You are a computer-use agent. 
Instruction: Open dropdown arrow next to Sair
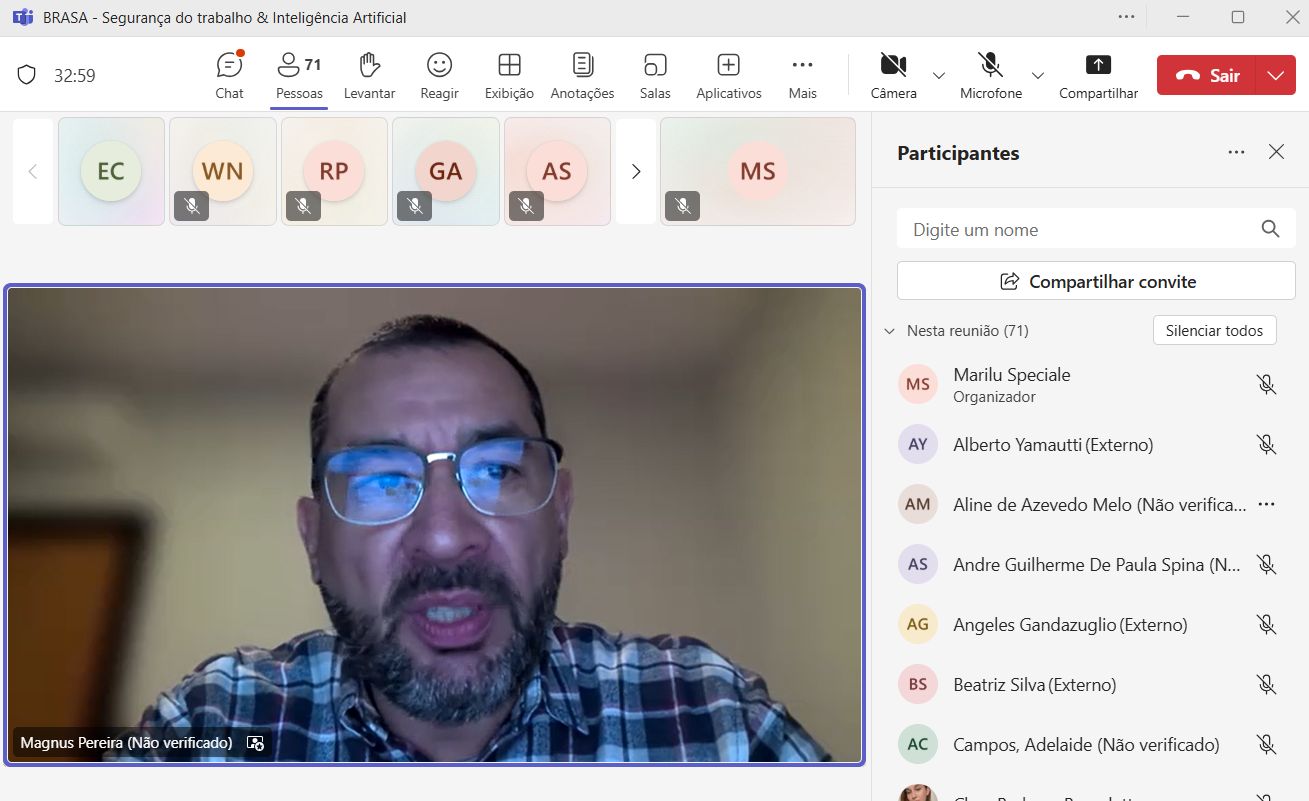[1275, 75]
